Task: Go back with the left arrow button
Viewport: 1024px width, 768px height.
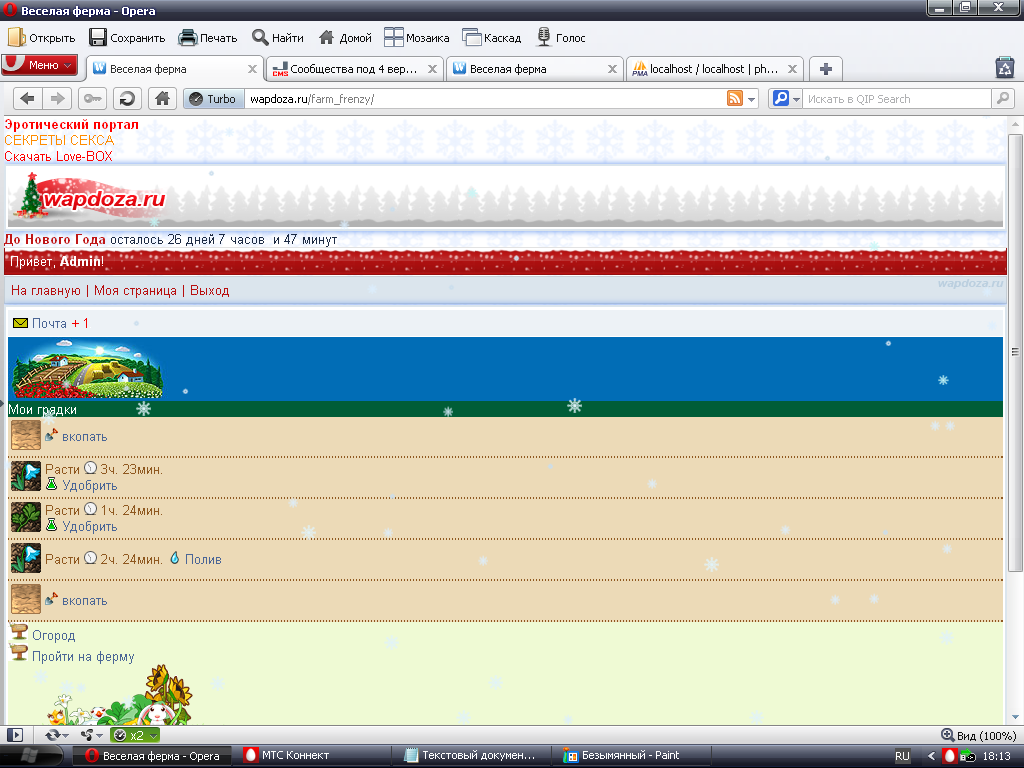Action: (x=27, y=99)
